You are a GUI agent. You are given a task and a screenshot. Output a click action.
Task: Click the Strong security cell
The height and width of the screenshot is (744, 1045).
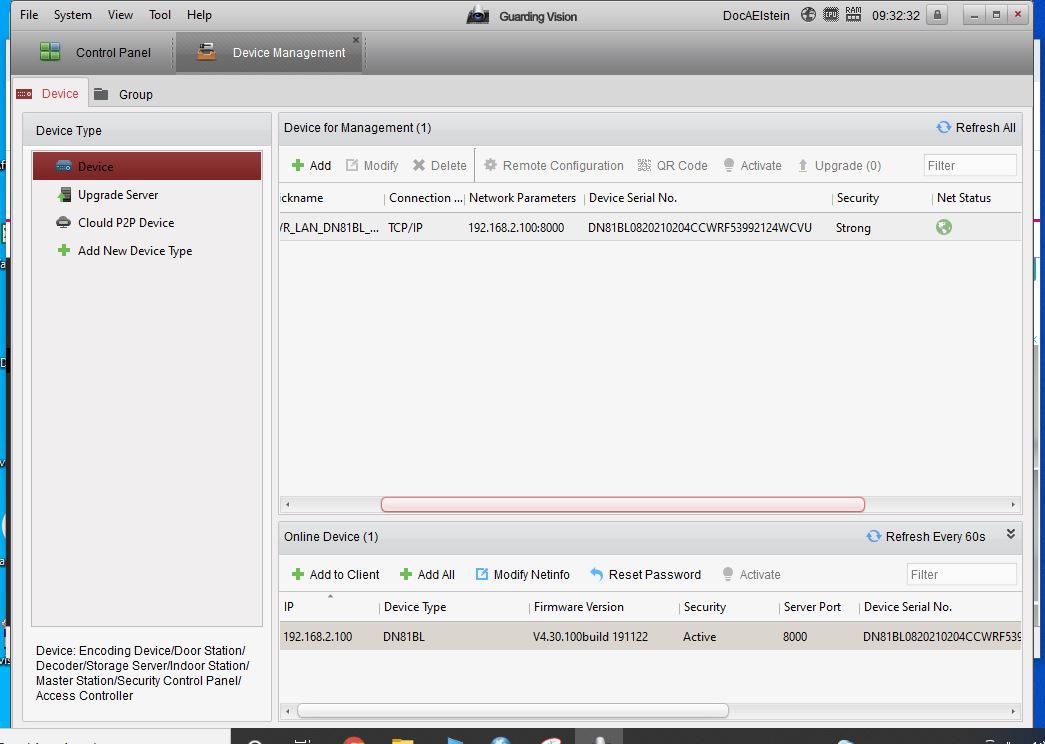pos(853,227)
